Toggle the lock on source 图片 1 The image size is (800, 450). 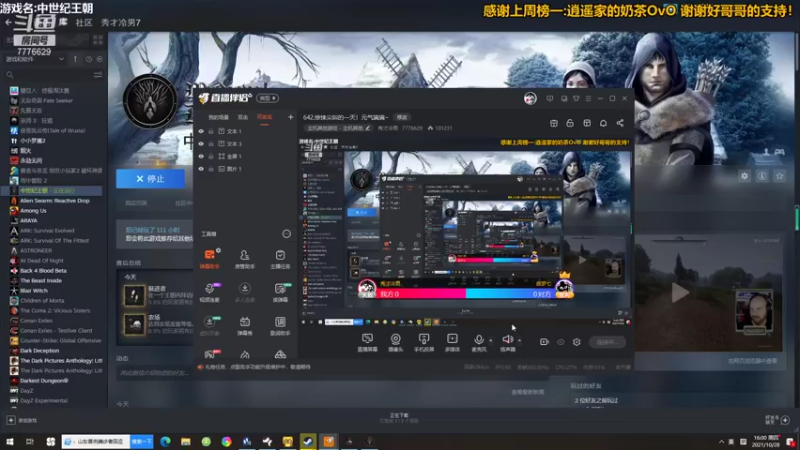(x=211, y=168)
